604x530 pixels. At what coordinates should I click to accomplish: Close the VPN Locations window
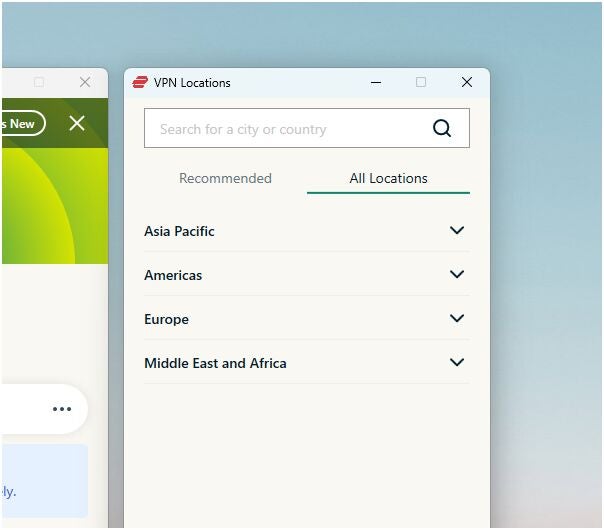[x=466, y=82]
